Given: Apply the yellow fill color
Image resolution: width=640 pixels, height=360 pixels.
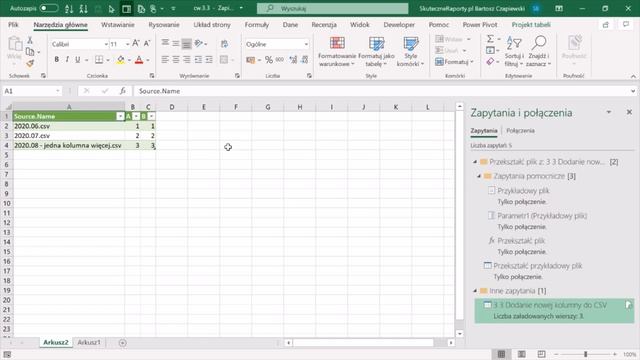Looking at the screenshot, I should coord(120,60).
